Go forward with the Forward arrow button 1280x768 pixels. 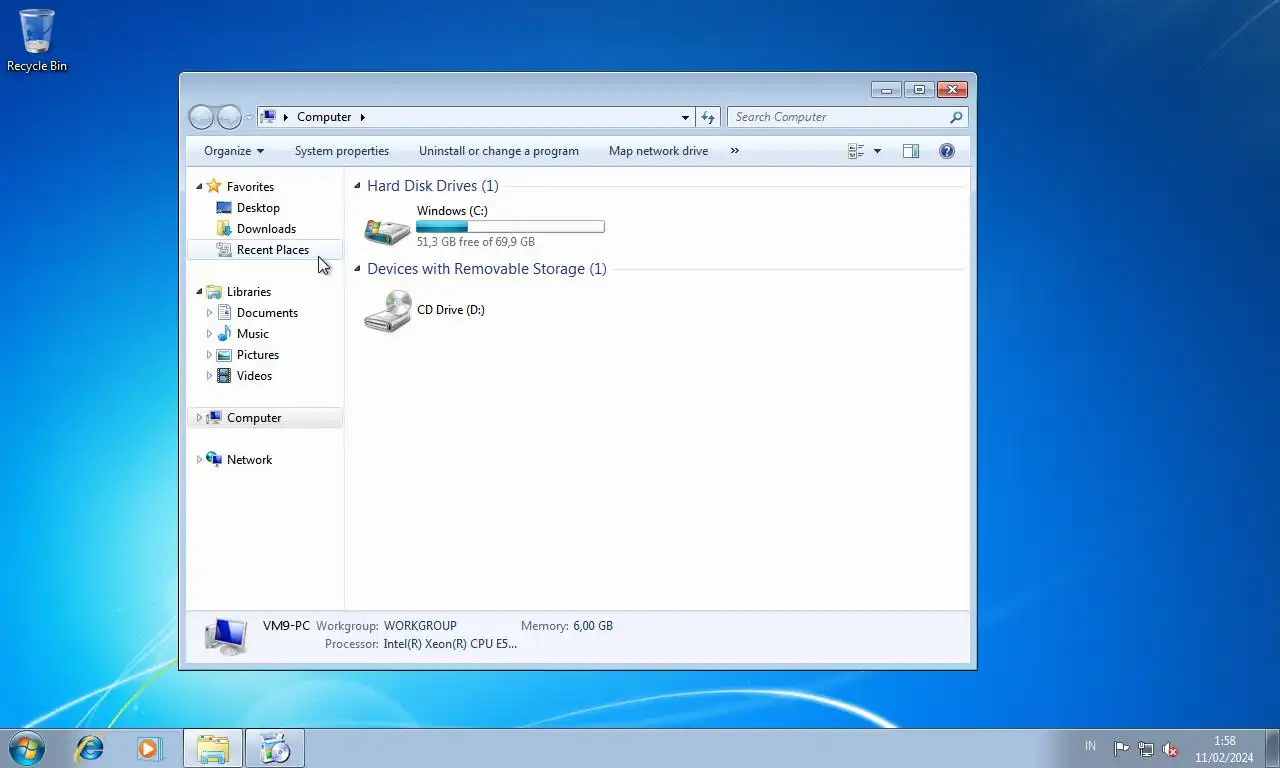tap(229, 117)
